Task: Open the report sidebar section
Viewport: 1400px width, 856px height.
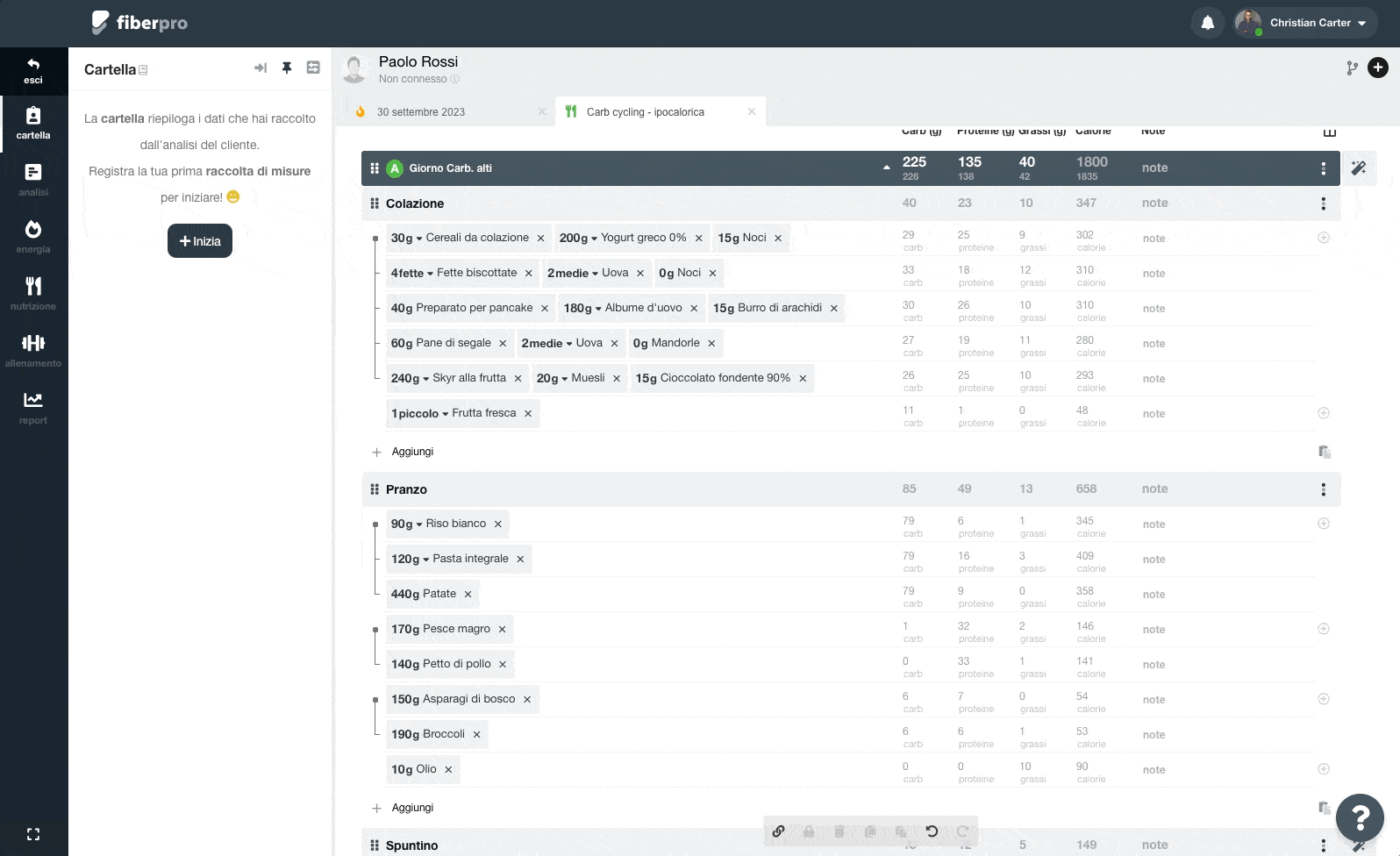Action: pyautogui.click(x=33, y=408)
